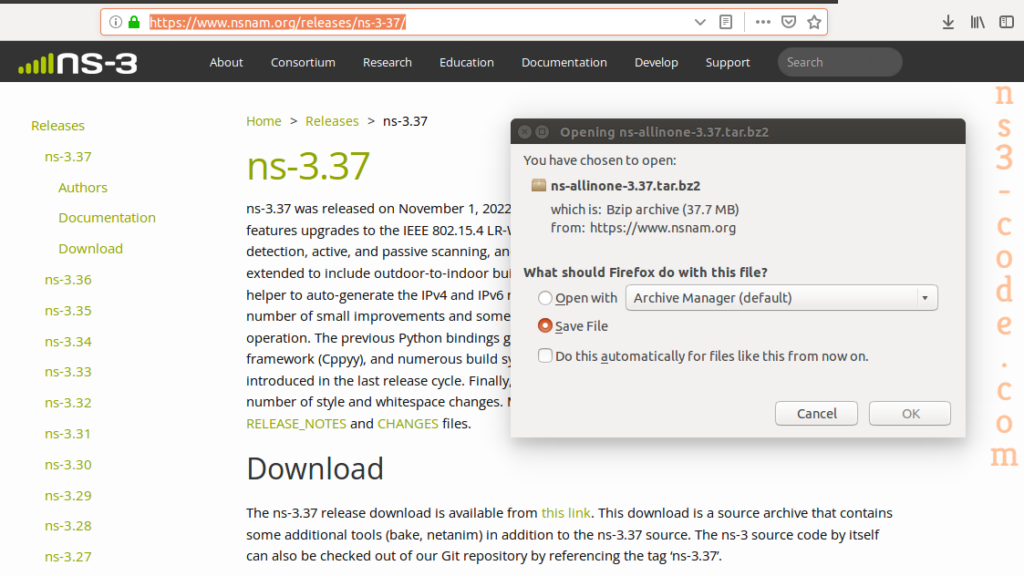Enable 'Do this automatically' checkbox
Image resolution: width=1024 pixels, height=576 pixels.
545,356
